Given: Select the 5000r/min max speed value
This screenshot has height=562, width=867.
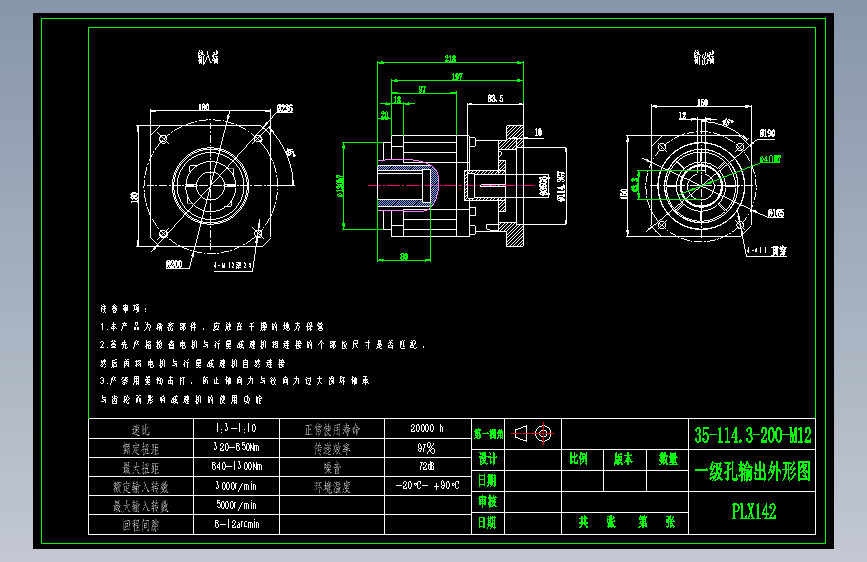Looking at the screenshot, I should 236,505.
